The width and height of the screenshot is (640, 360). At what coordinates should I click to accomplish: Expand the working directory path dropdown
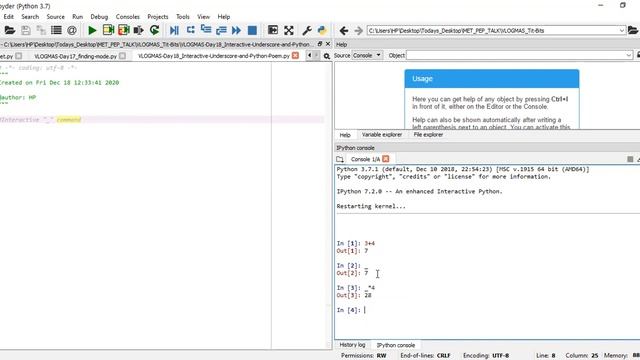coord(622,31)
